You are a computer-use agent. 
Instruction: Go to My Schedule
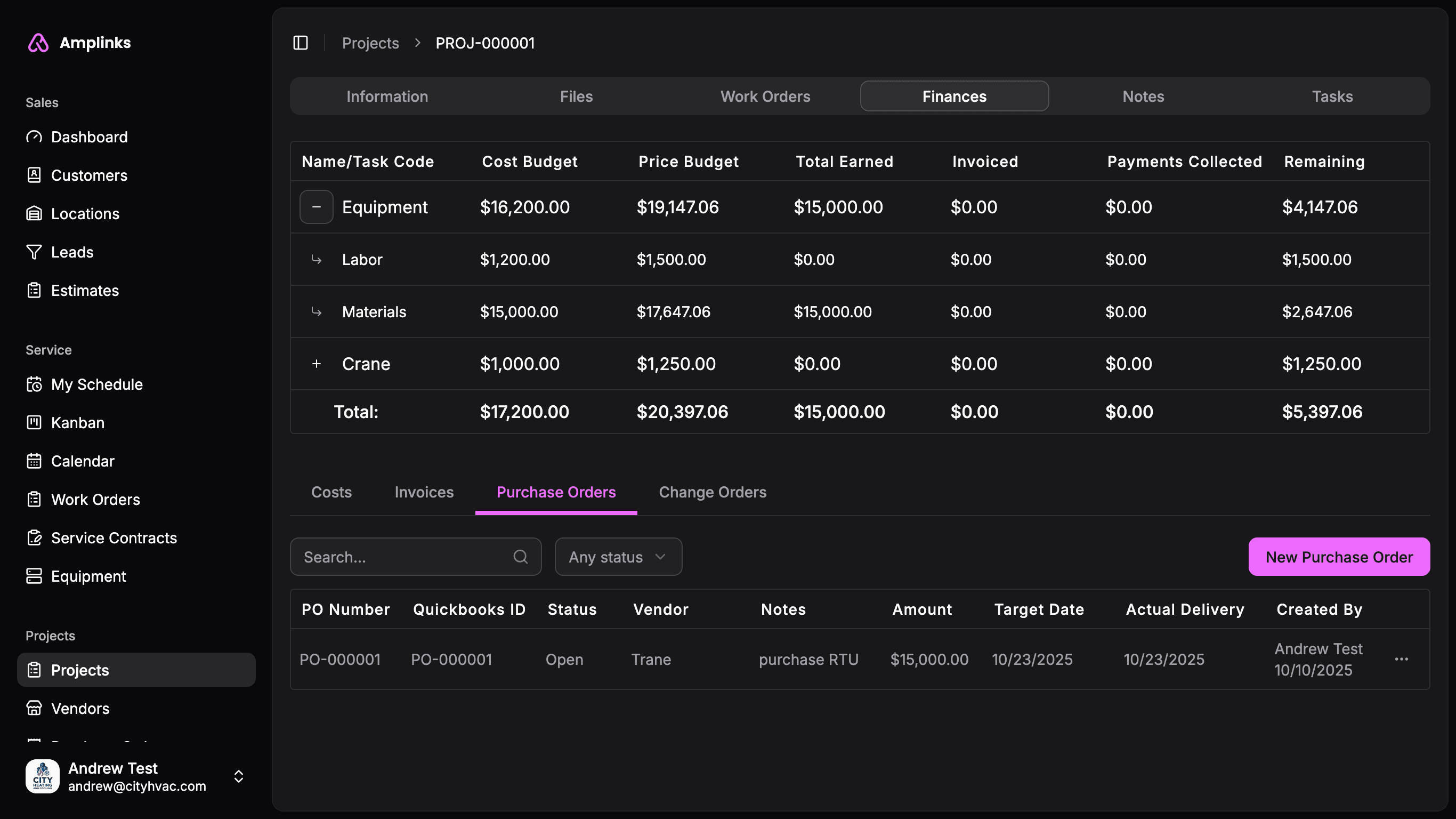click(96, 384)
